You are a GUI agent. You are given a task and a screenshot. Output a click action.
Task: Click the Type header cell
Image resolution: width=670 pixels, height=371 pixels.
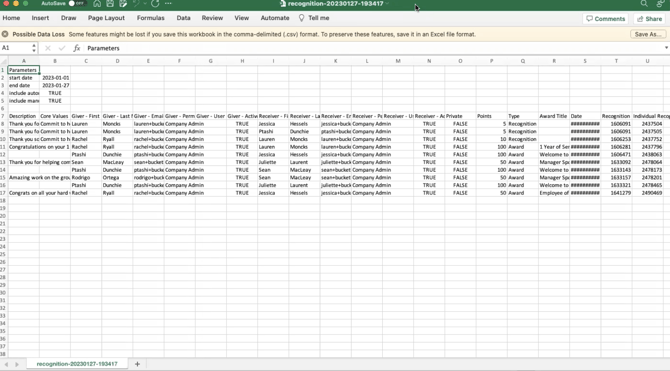(523, 116)
